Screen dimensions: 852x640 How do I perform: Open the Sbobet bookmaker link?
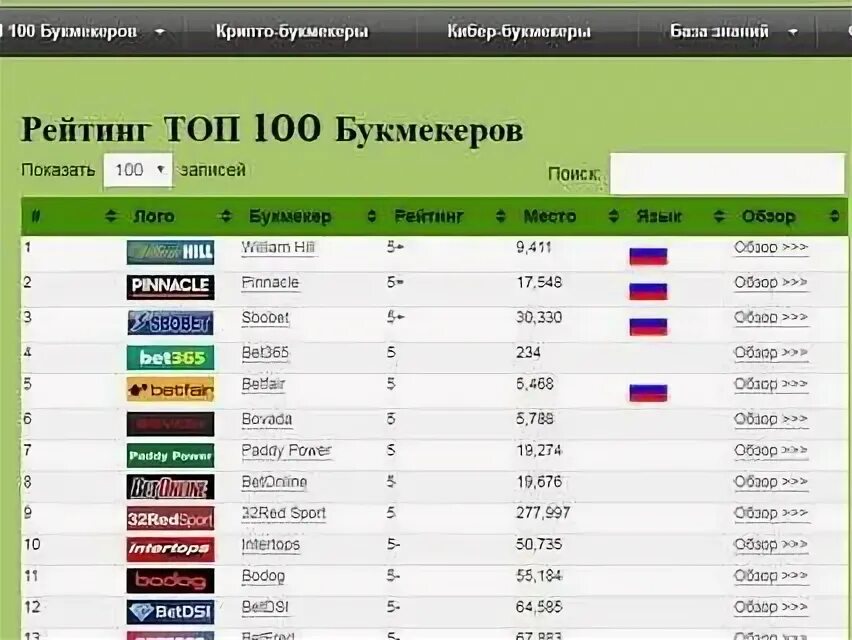click(265, 318)
